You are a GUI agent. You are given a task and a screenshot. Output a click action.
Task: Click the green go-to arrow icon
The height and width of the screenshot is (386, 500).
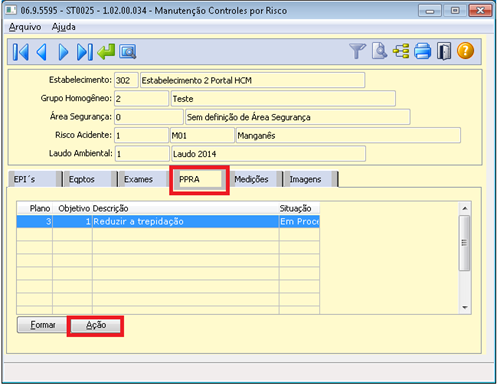coord(106,52)
